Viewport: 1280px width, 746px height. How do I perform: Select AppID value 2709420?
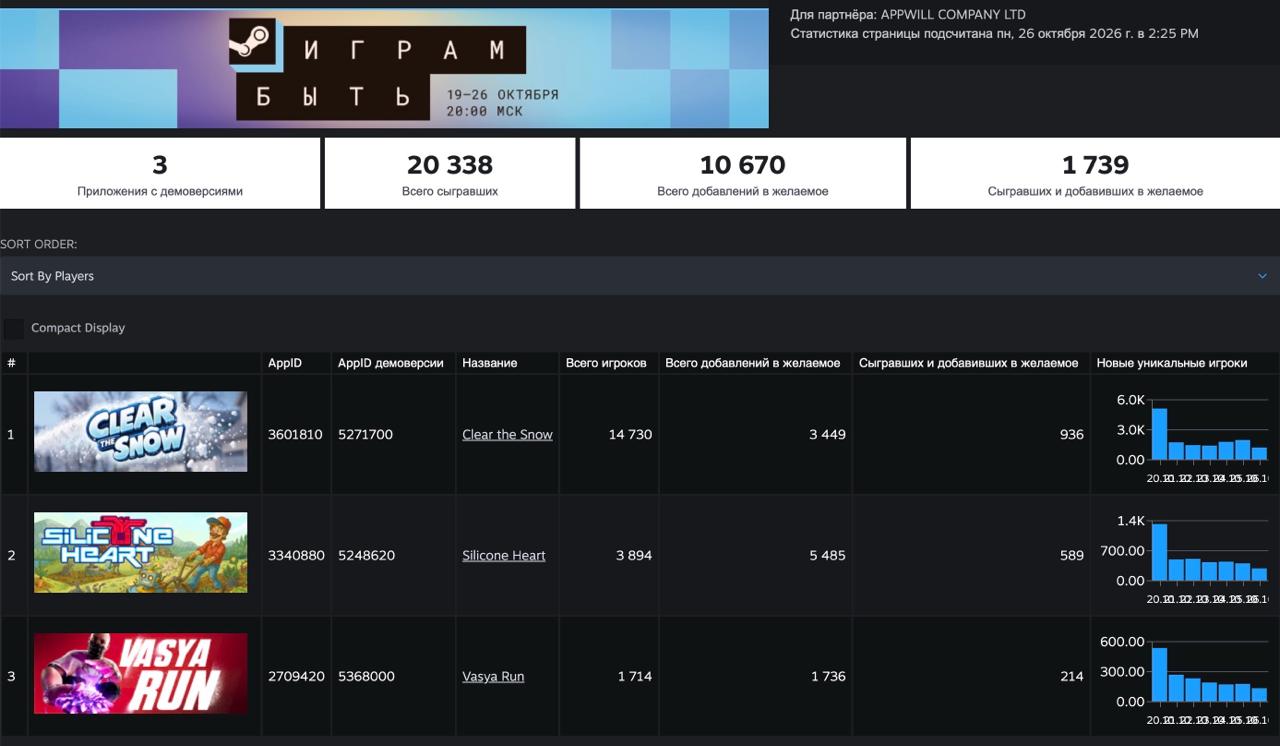pos(296,677)
